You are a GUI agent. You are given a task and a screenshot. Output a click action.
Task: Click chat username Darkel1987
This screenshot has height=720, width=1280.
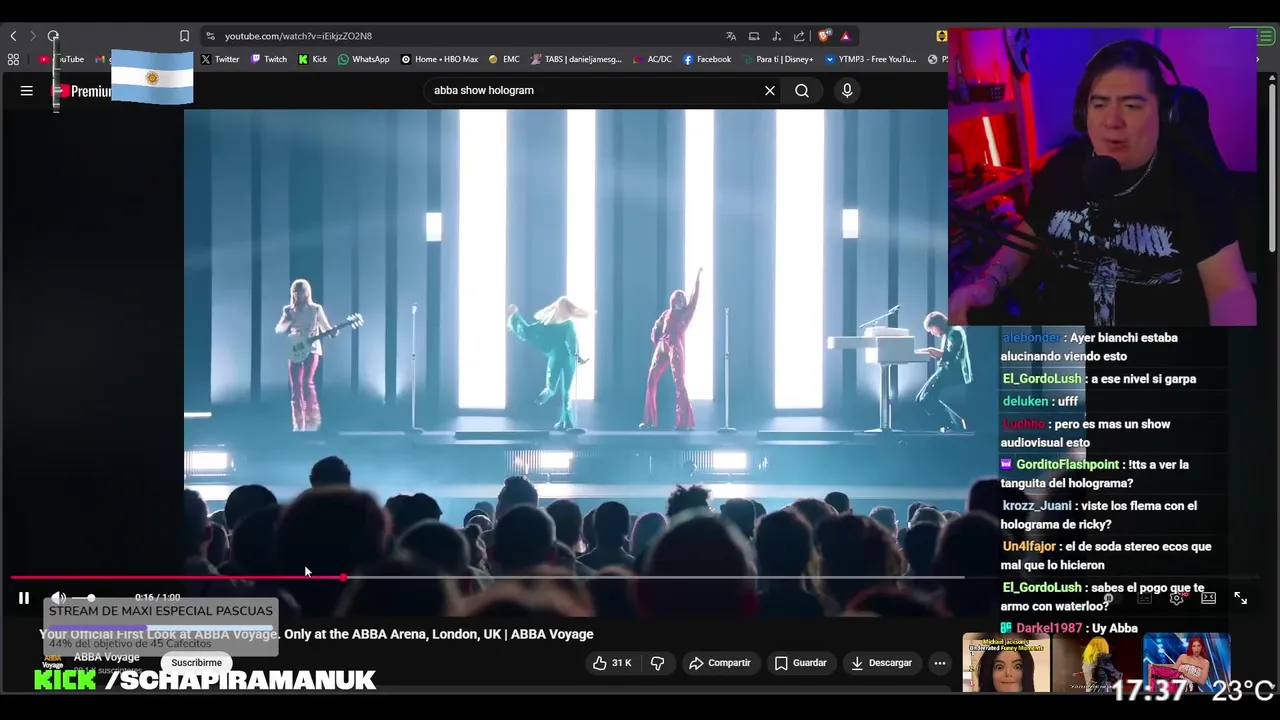coord(1049,628)
